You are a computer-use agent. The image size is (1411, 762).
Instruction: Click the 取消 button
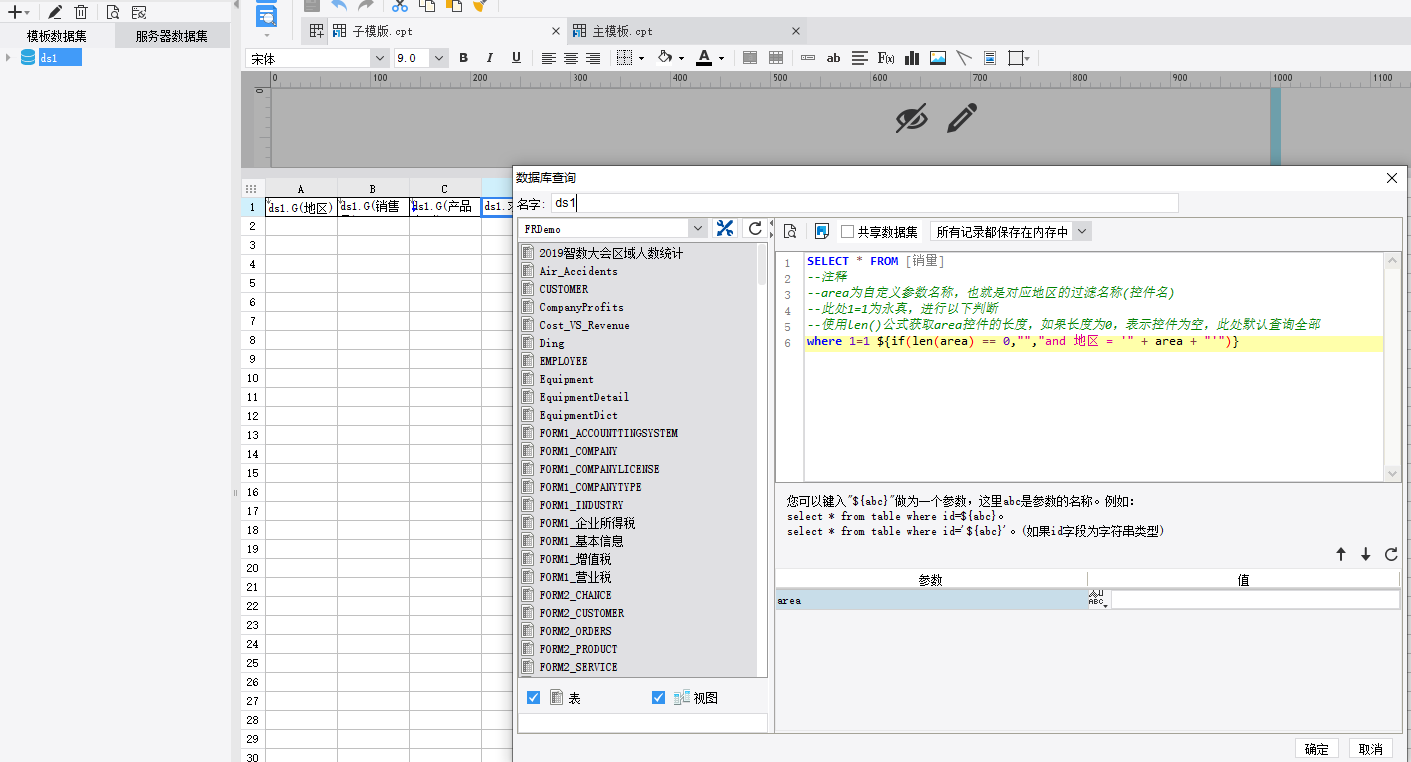point(1371,749)
